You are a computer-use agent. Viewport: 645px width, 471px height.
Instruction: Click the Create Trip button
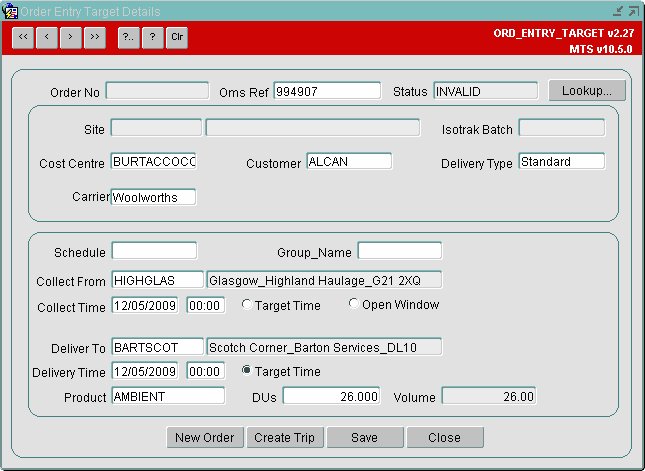pos(285,437)
